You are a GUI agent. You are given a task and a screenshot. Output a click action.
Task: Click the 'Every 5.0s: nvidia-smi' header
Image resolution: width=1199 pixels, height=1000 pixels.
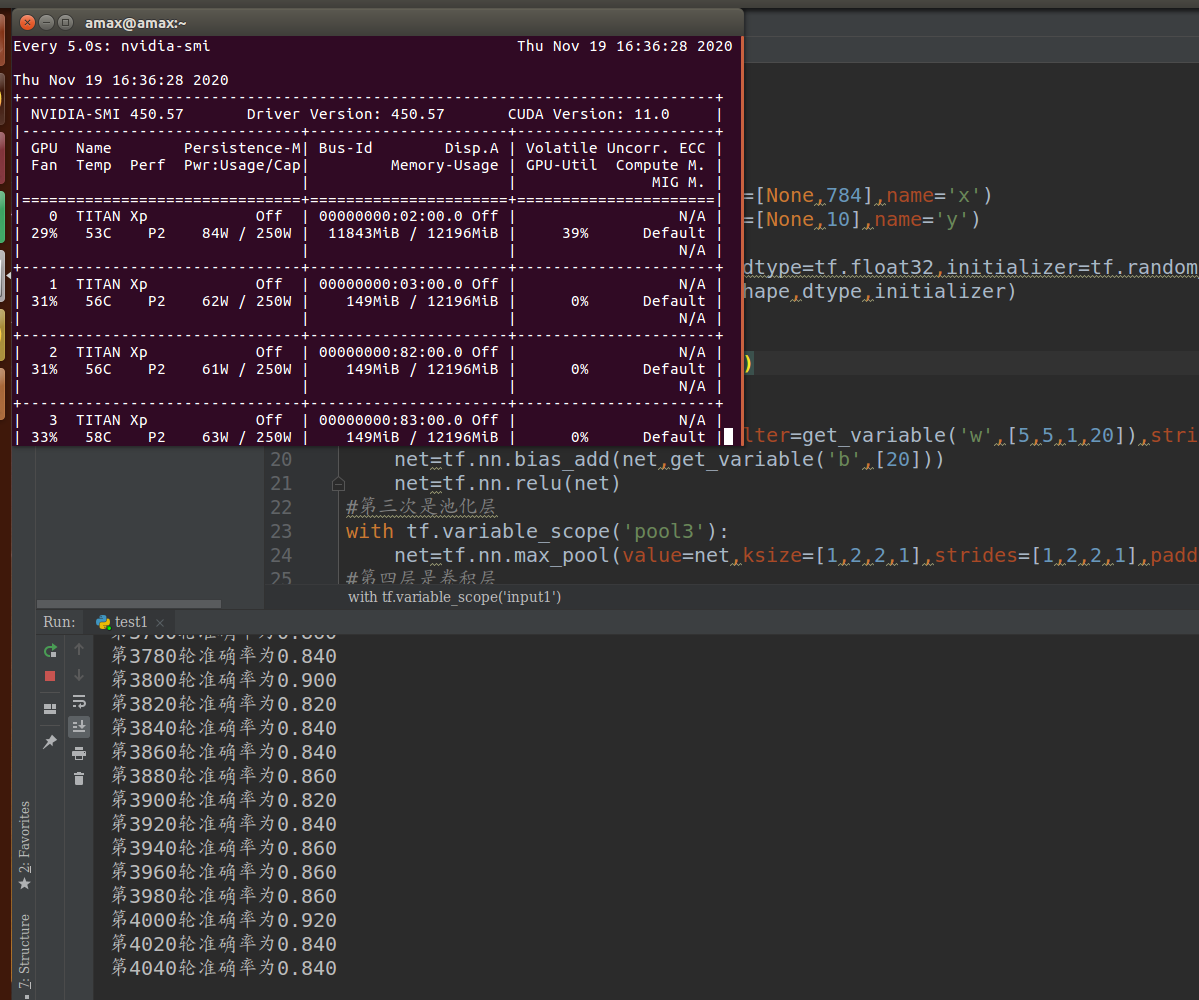[112, 47]
